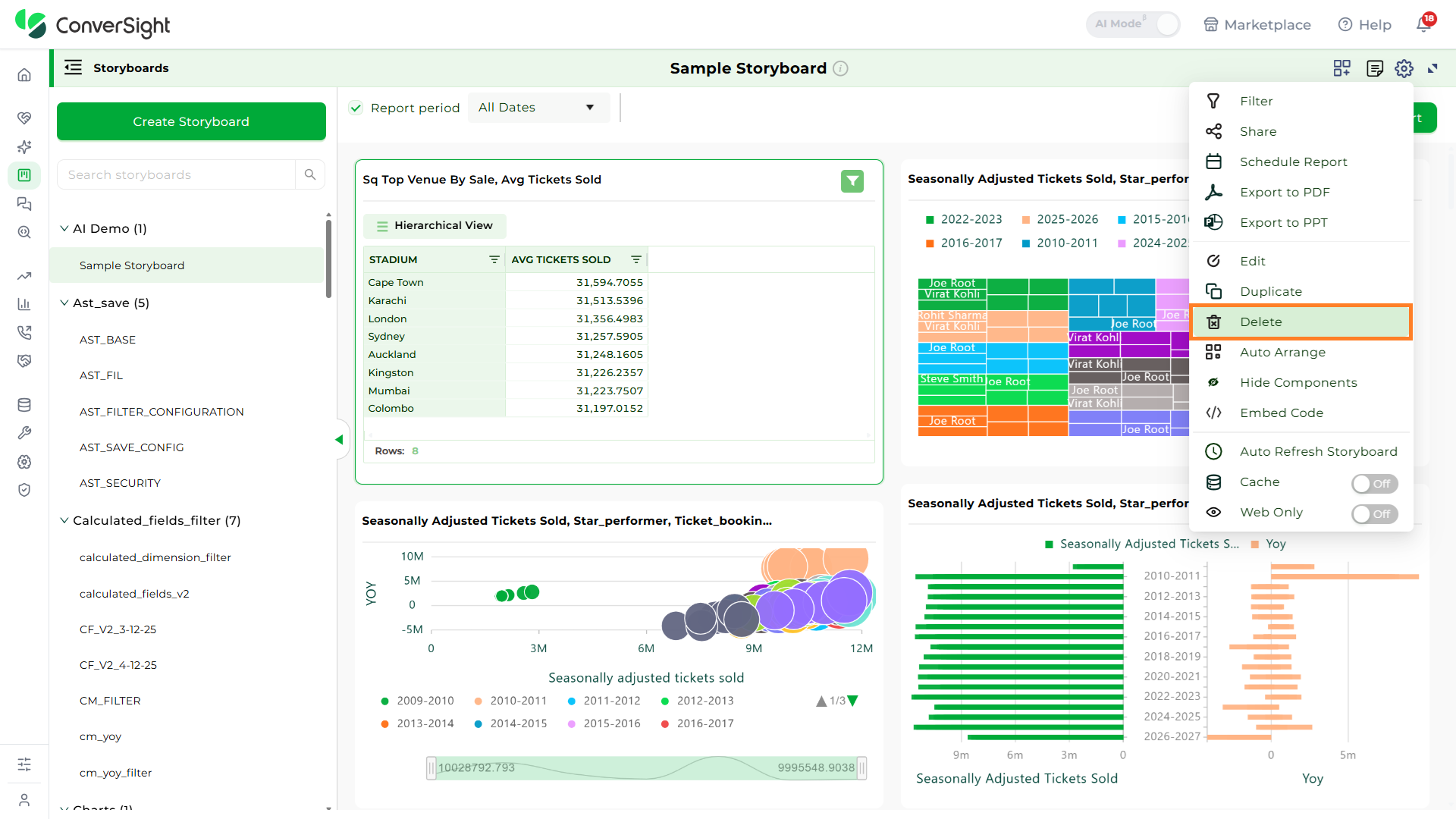The image size is (1456, 819).
Task: Toggle the storyboards list menu icon
Action: click(73, 67)
